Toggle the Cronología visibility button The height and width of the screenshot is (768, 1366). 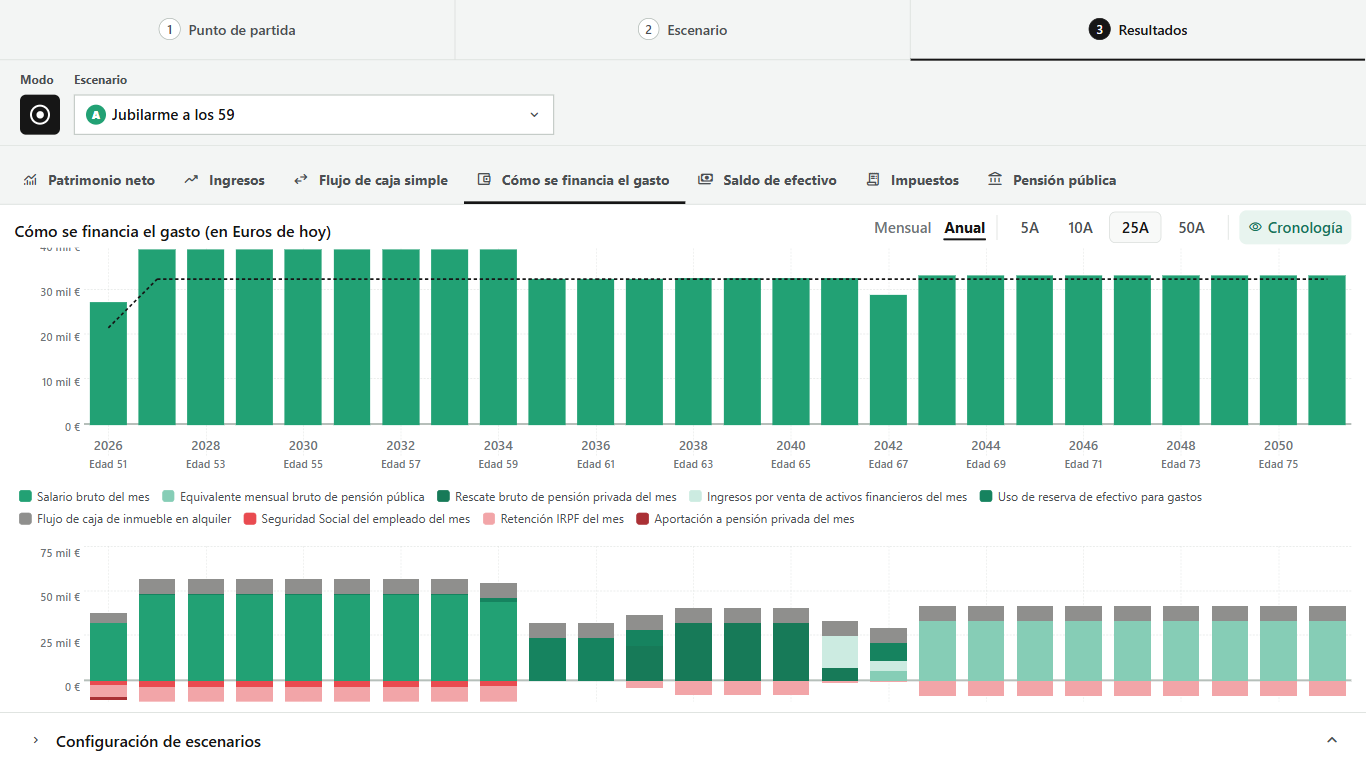(1295, 228)
